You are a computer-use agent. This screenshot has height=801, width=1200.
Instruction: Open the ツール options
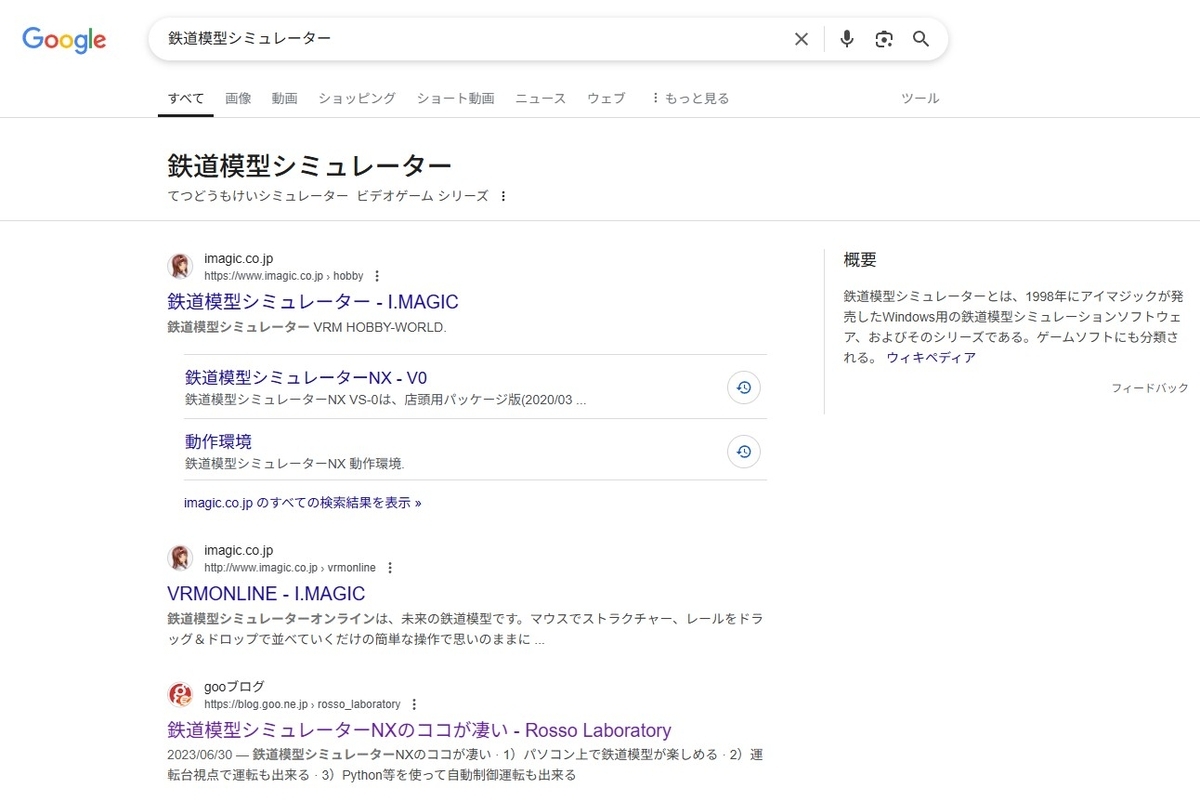click(920, 98)
